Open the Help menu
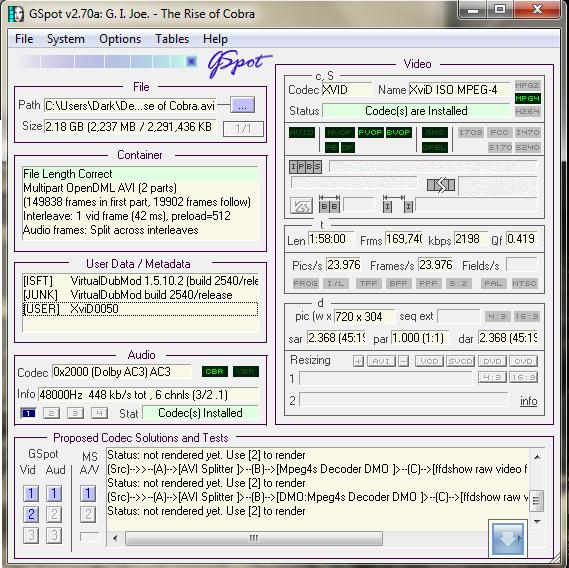Screen dimensions: 569x568 point(215,39)
